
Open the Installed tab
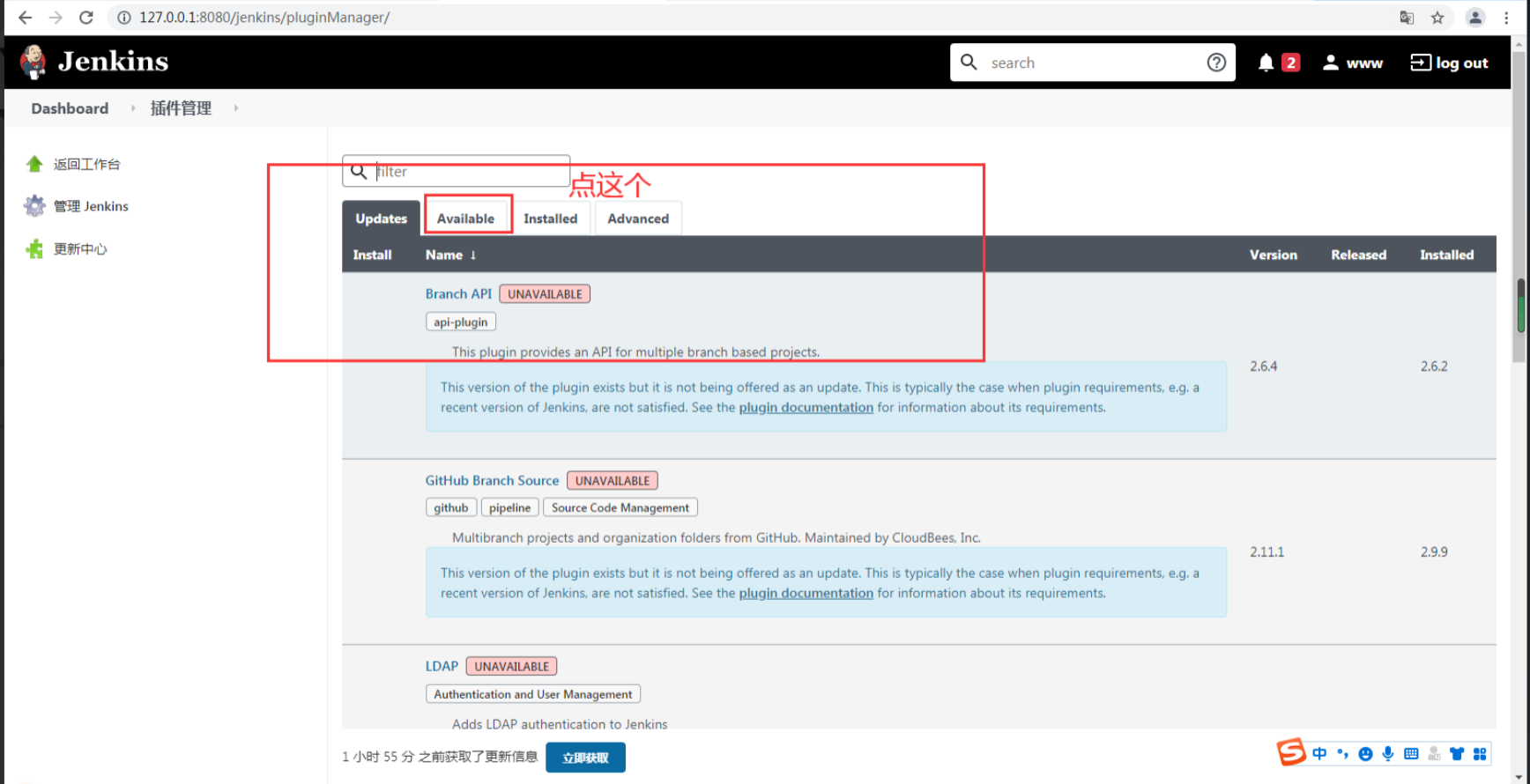551,218
